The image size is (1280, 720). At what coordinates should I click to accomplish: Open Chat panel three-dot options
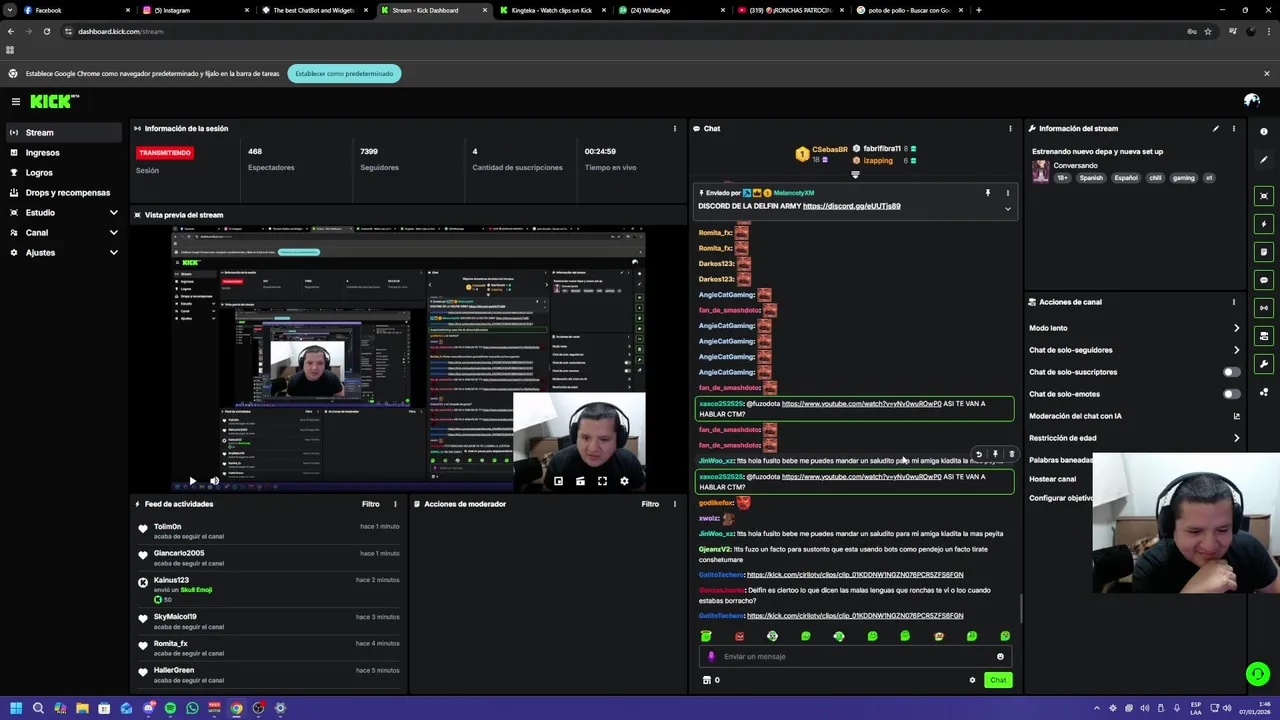coord(1010,128)
